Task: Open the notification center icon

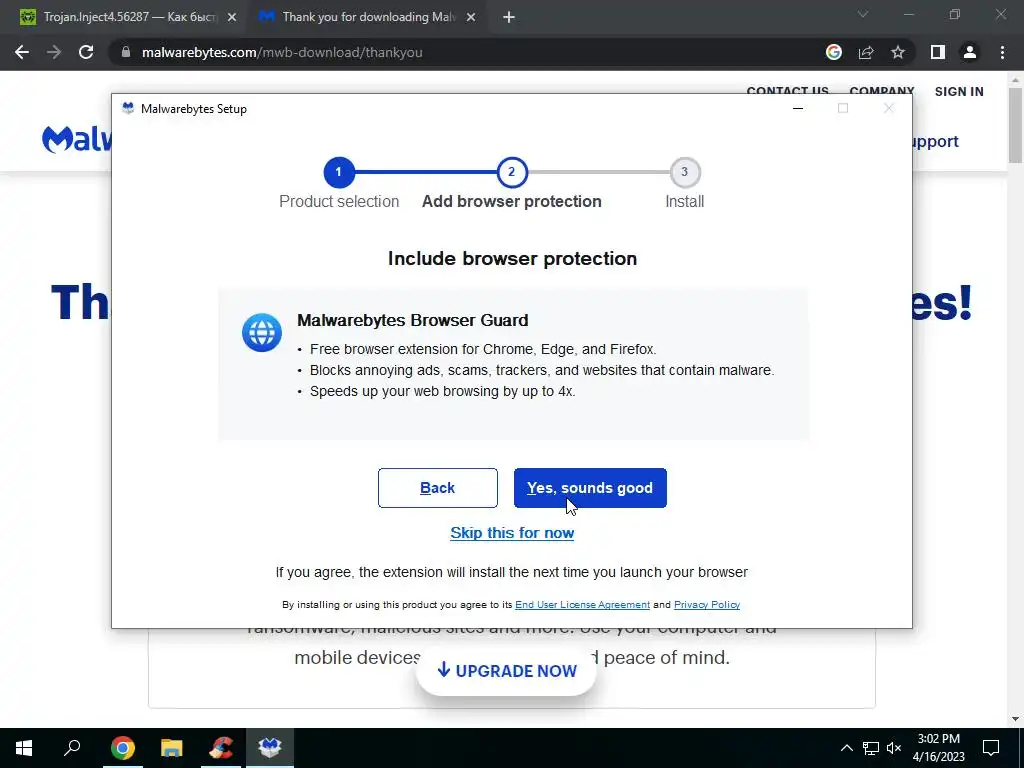Action: (x=991, y=748)
